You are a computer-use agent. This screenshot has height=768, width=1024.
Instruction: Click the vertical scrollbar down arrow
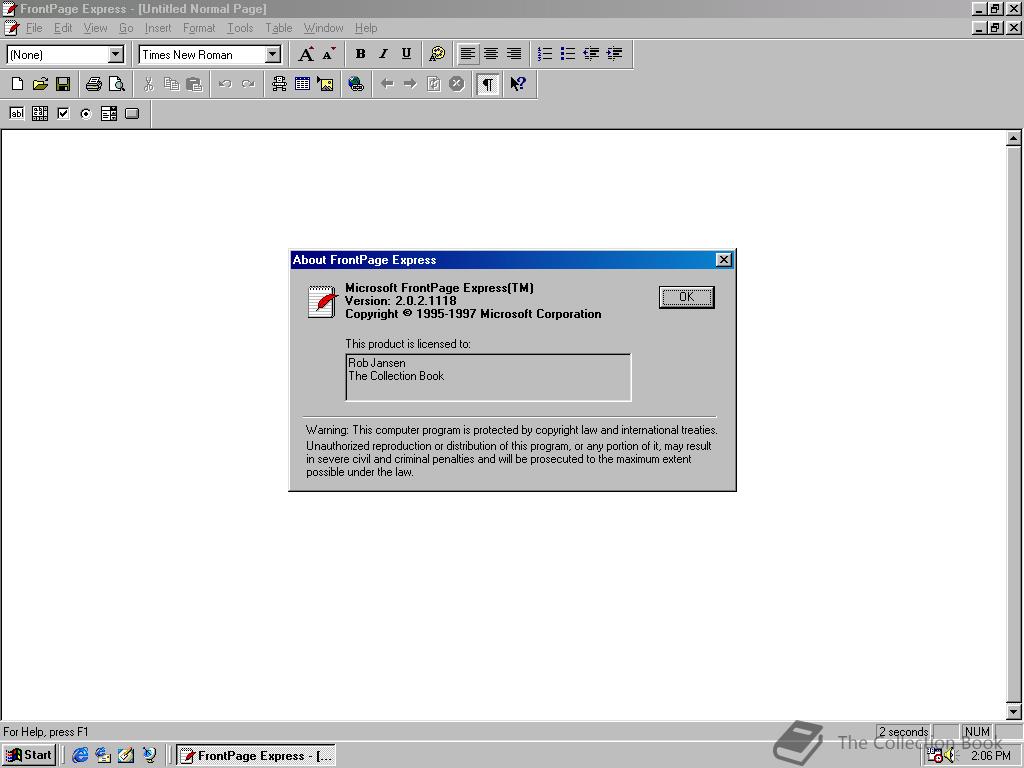point(1014,712)
